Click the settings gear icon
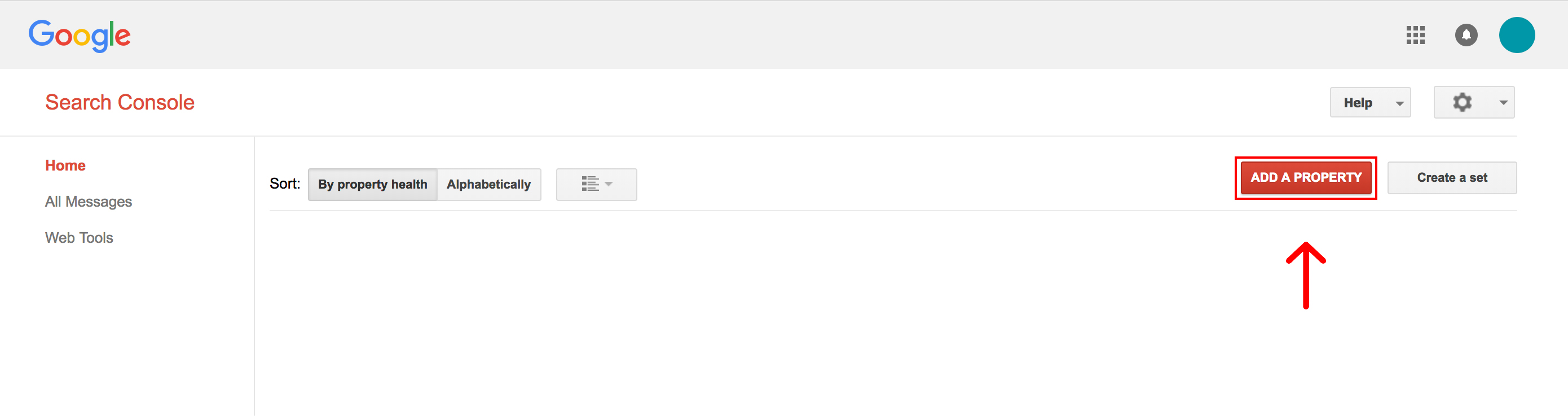The height and width of the screenshot is (419, 1568). tap(1462, 102)
